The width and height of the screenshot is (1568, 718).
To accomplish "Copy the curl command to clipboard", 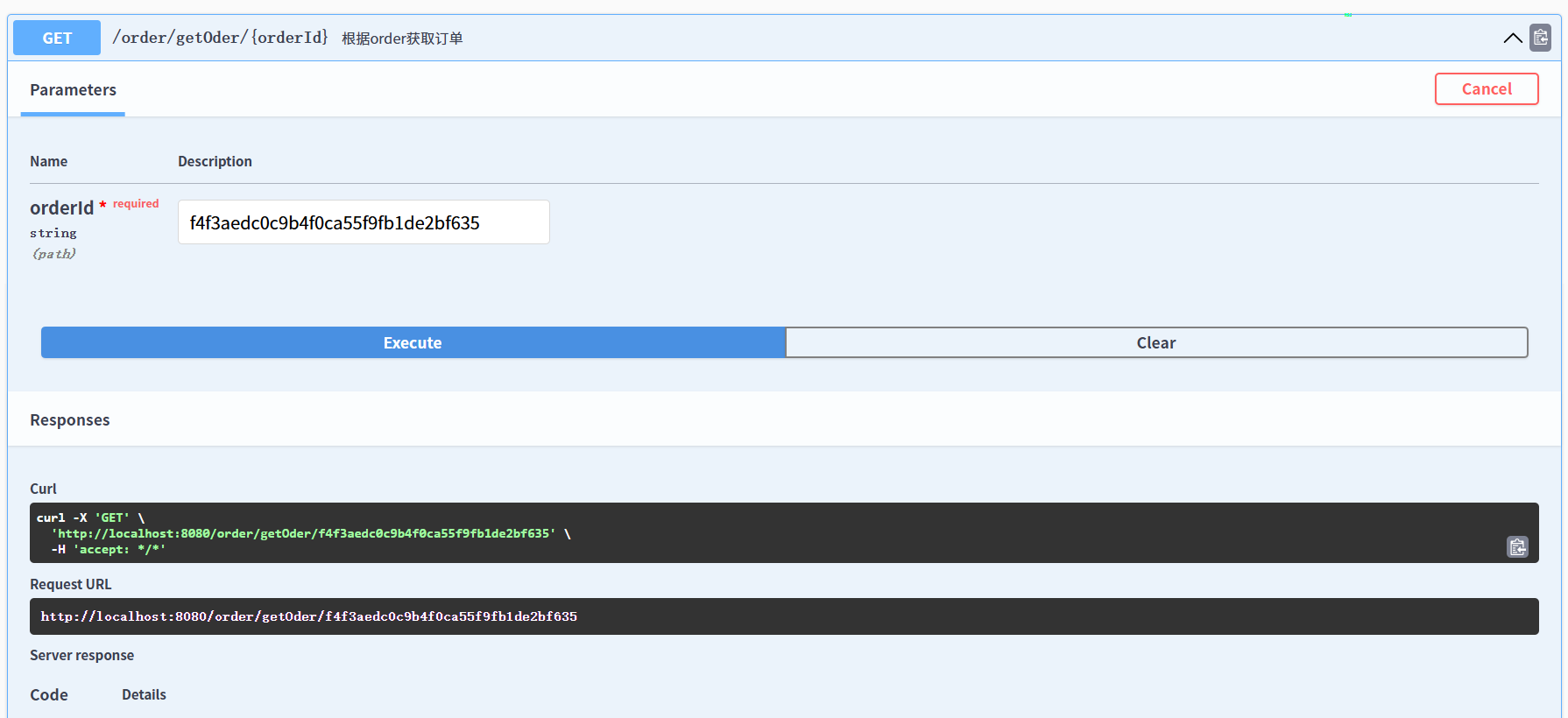I will [1517, 547].
